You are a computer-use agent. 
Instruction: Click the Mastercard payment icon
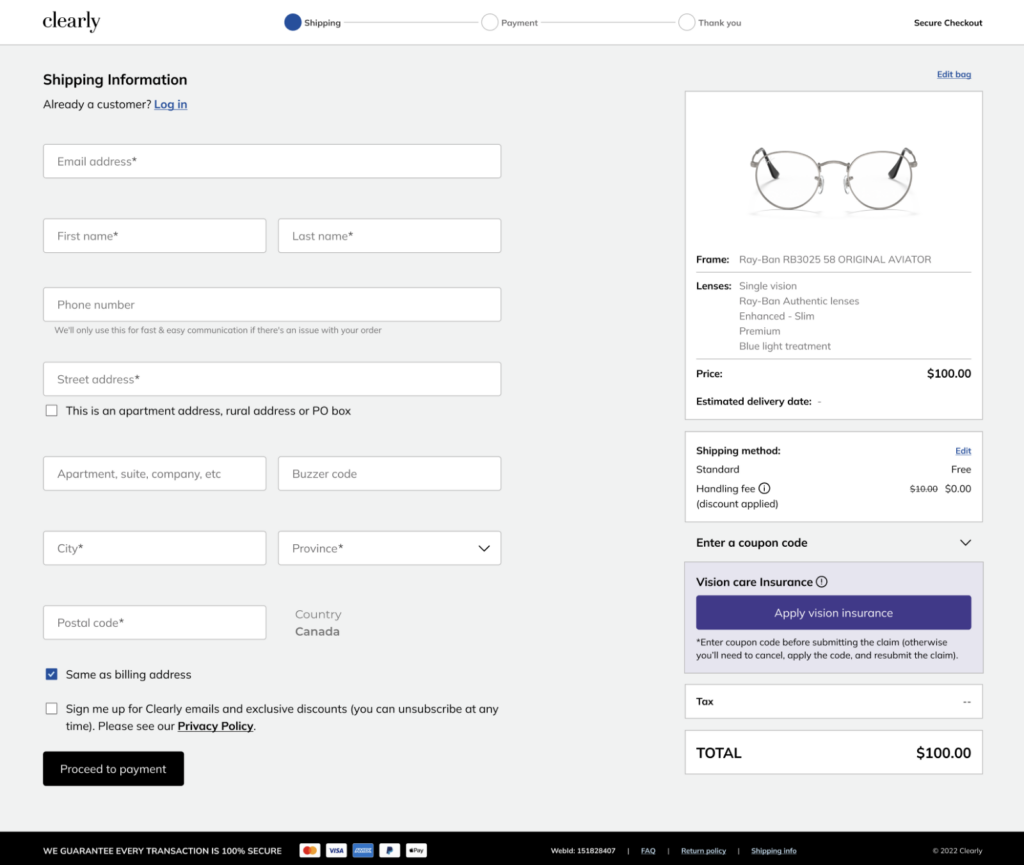click(310, 850)
